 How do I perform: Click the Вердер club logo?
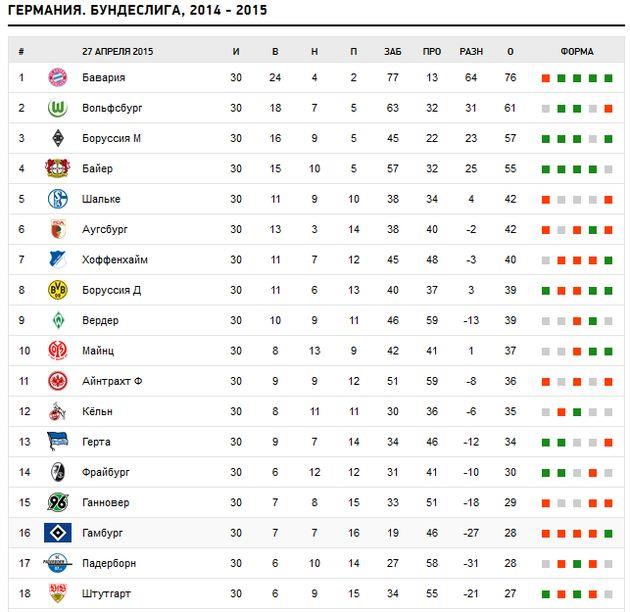(x=57, y=320)
